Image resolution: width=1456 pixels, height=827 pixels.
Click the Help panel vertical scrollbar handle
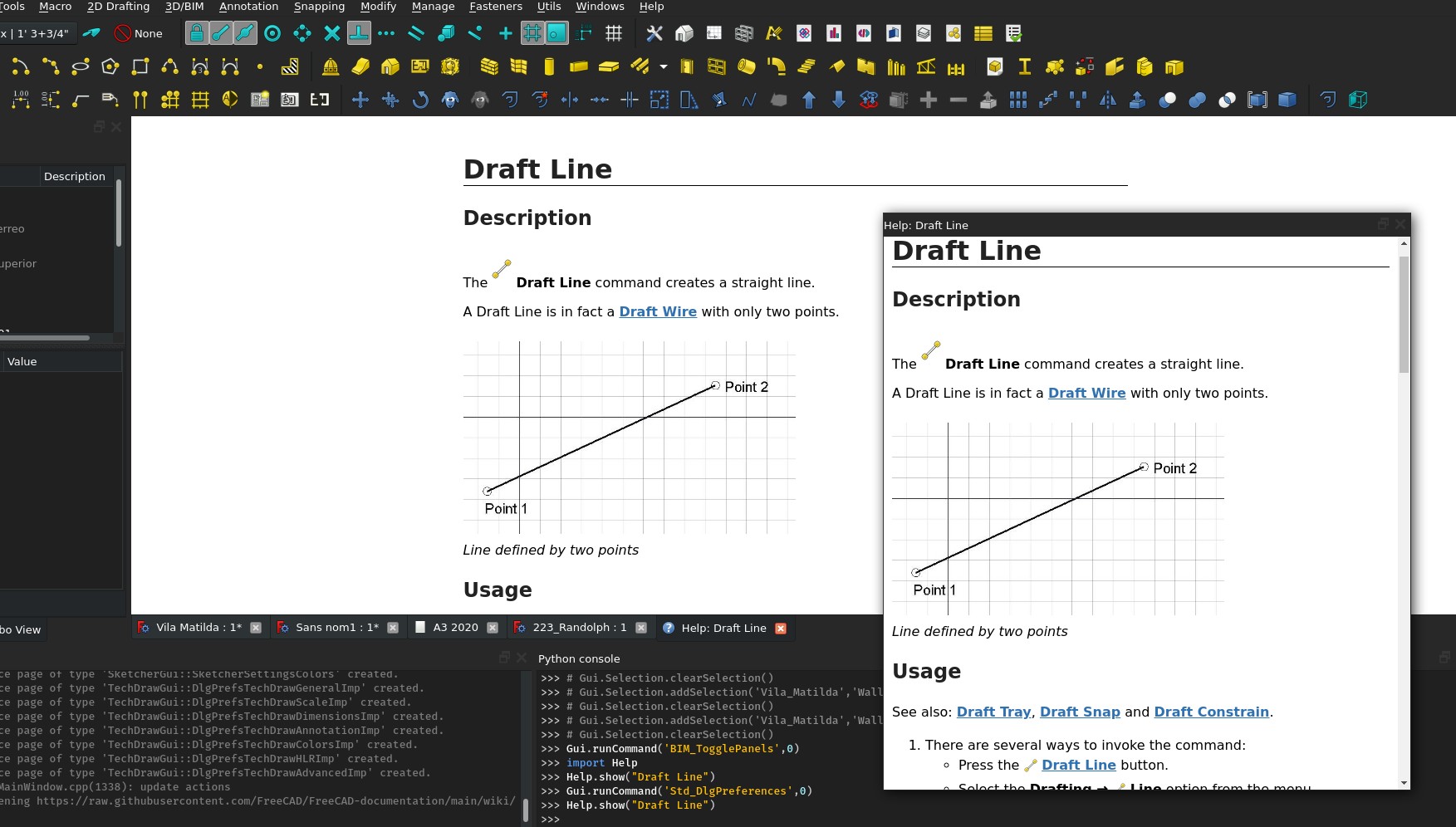point(1404,314)
